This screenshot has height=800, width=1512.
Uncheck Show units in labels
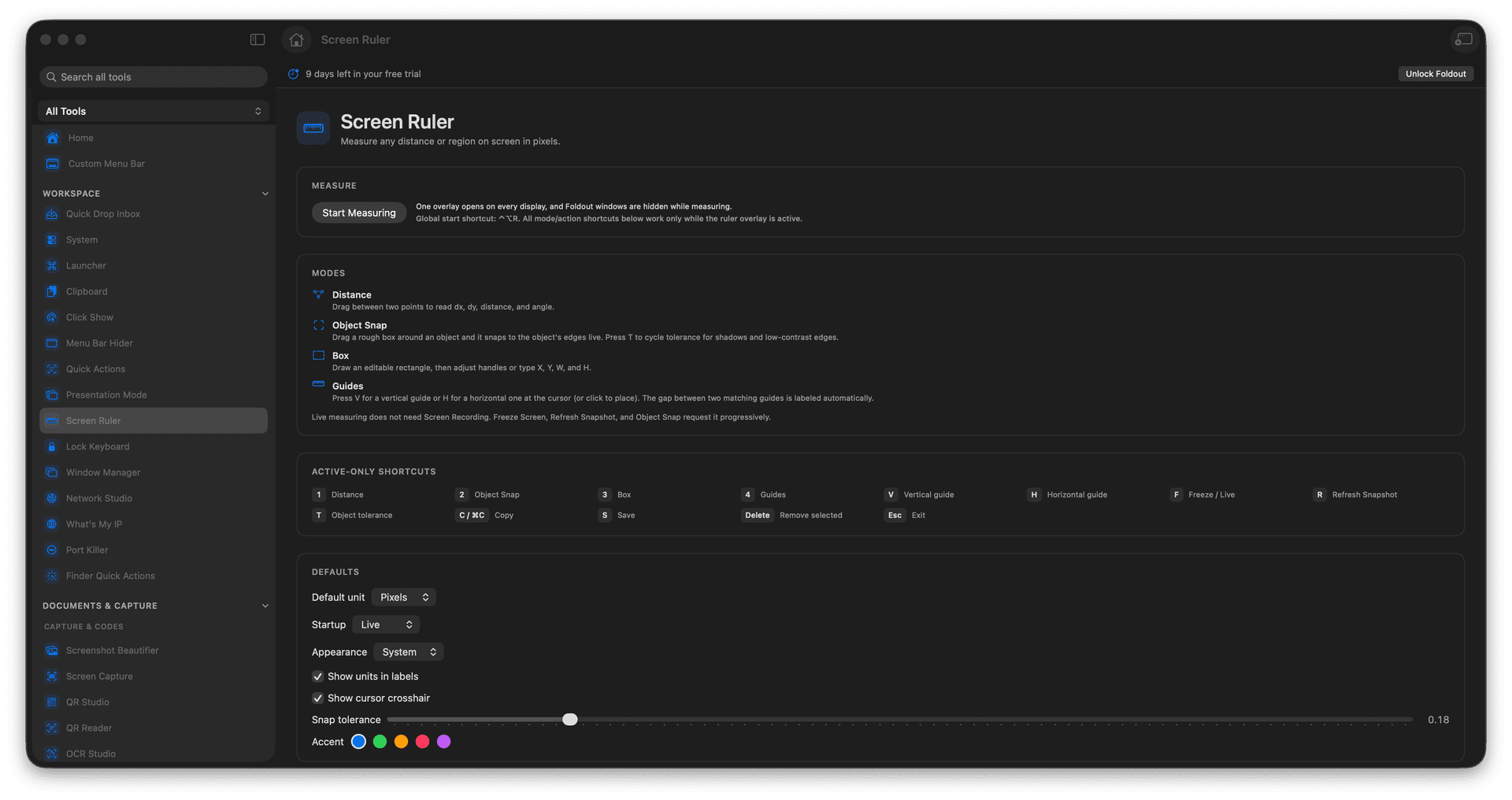coord(318,676)
